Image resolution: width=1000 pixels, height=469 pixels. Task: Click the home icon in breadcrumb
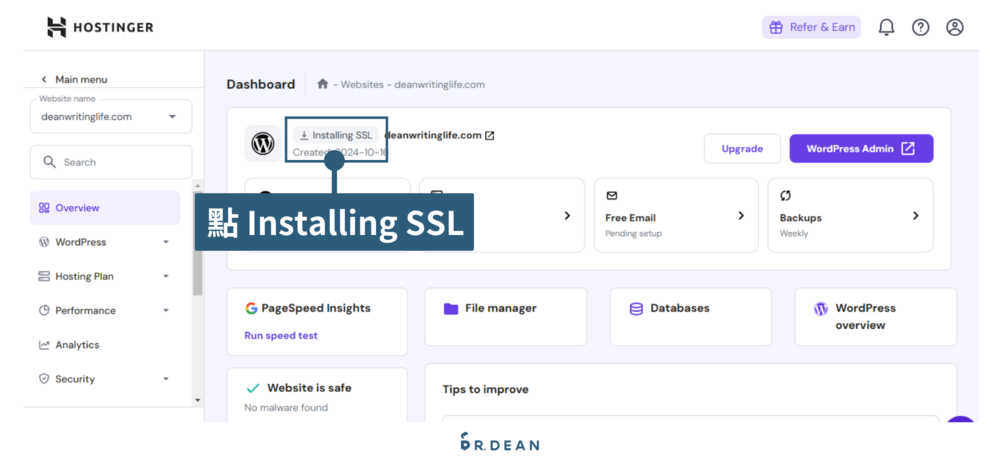click(x=322, y=84)
